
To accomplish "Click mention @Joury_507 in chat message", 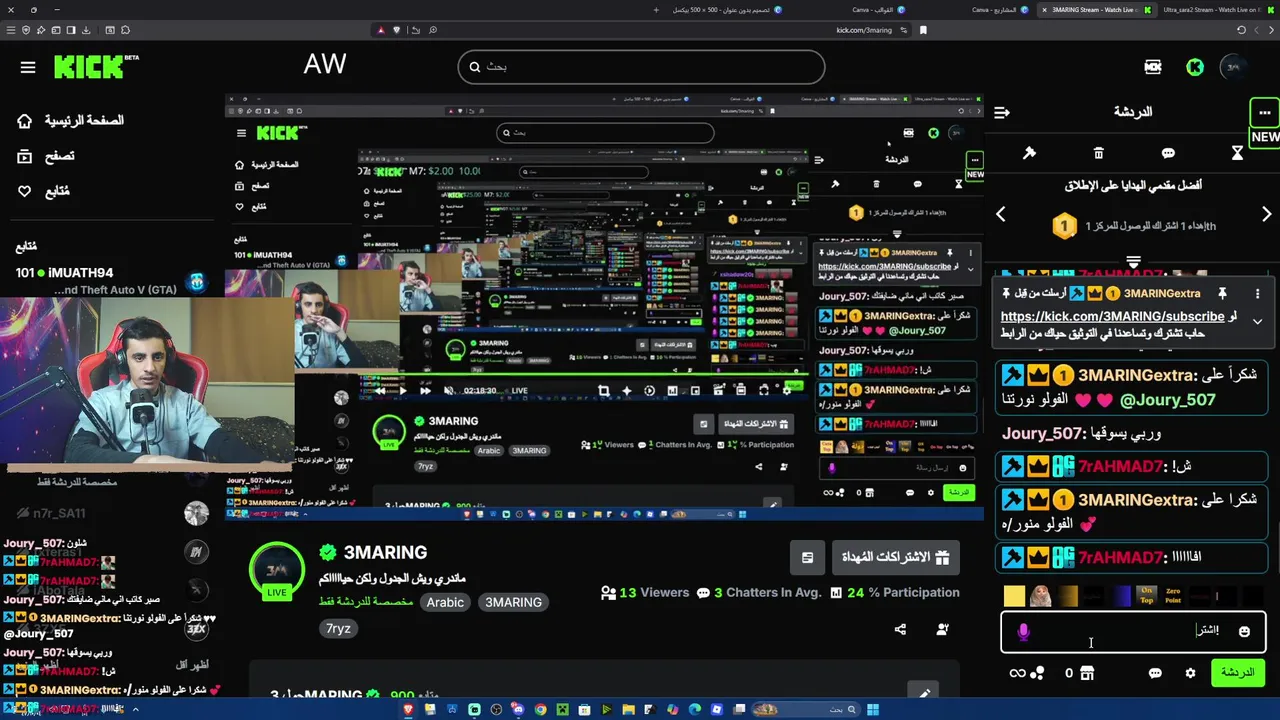I will pyautogui.click(x=1167, y=400).
